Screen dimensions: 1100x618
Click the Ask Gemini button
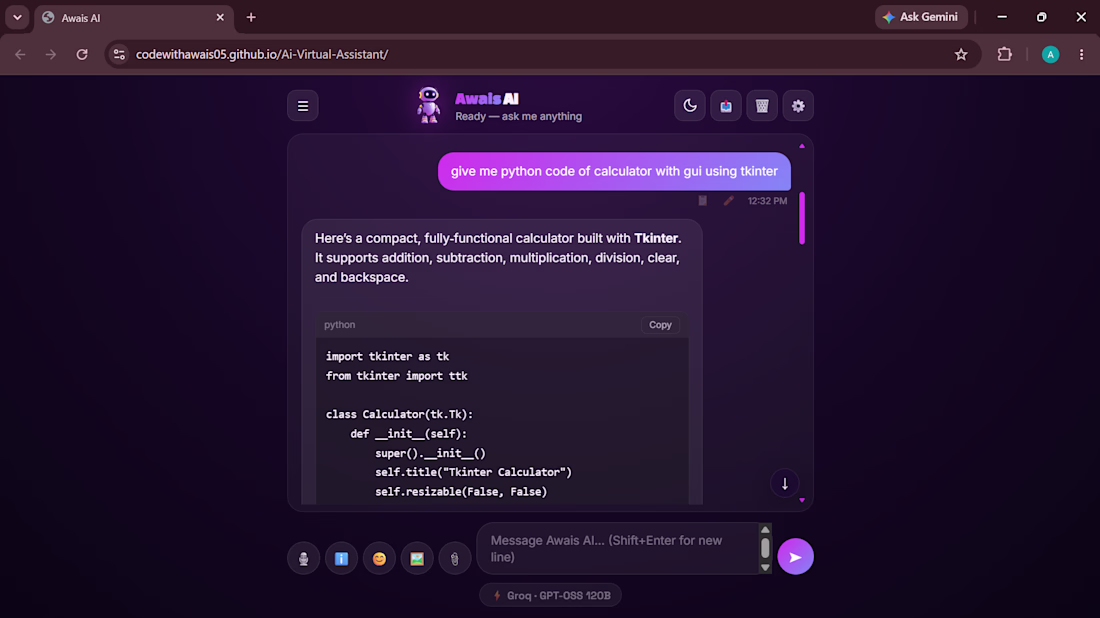tap(921, 17)
